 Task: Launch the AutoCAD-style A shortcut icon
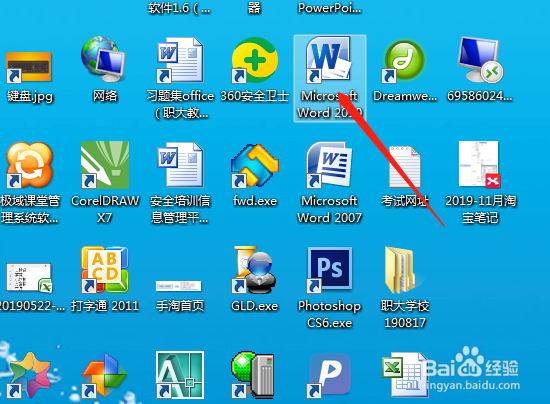pos(180,375)
